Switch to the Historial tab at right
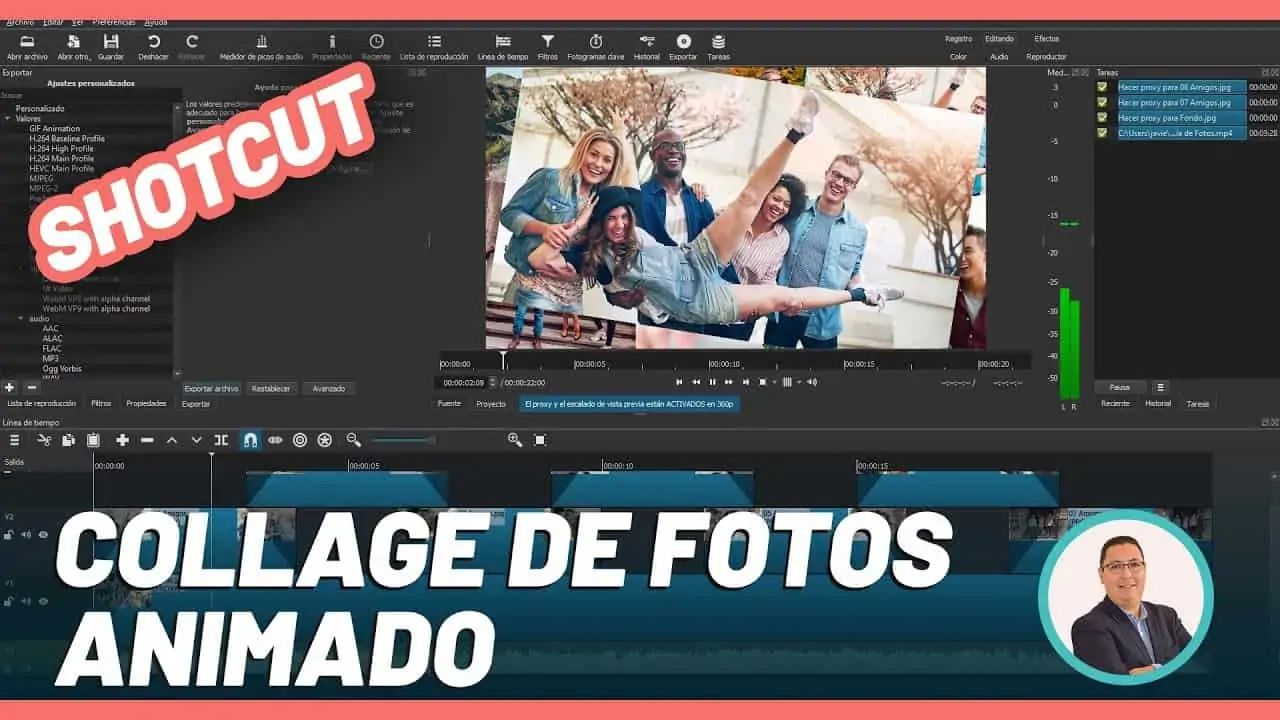This screenshot has height=720, width=1280. point(1158,404)
